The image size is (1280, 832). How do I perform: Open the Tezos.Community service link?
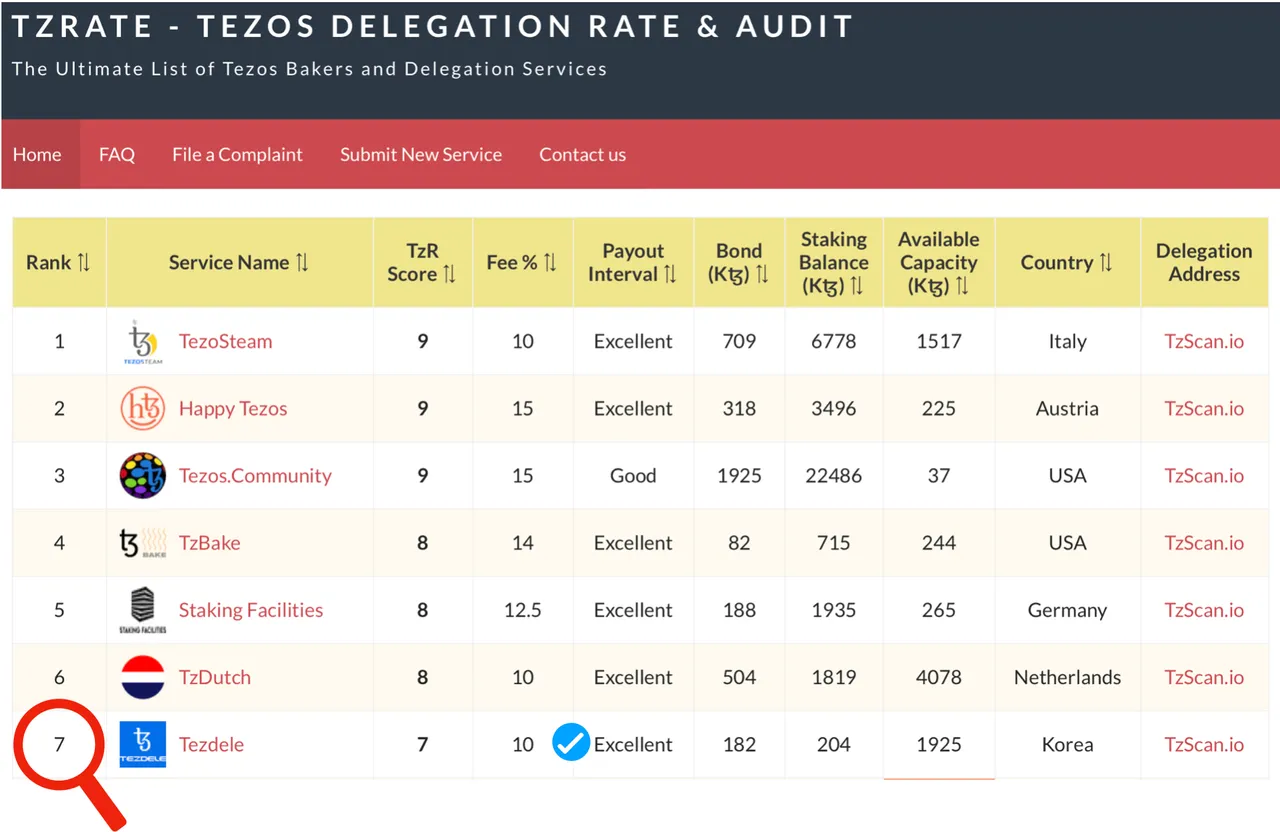pos(255,475)
